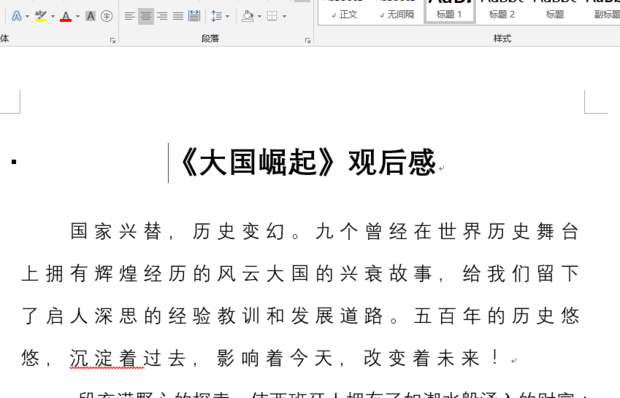The height and width of the screenshot is (398, 620).
Task: Open the shading color dropdown arrow
Action: click(x=259, y=16)
